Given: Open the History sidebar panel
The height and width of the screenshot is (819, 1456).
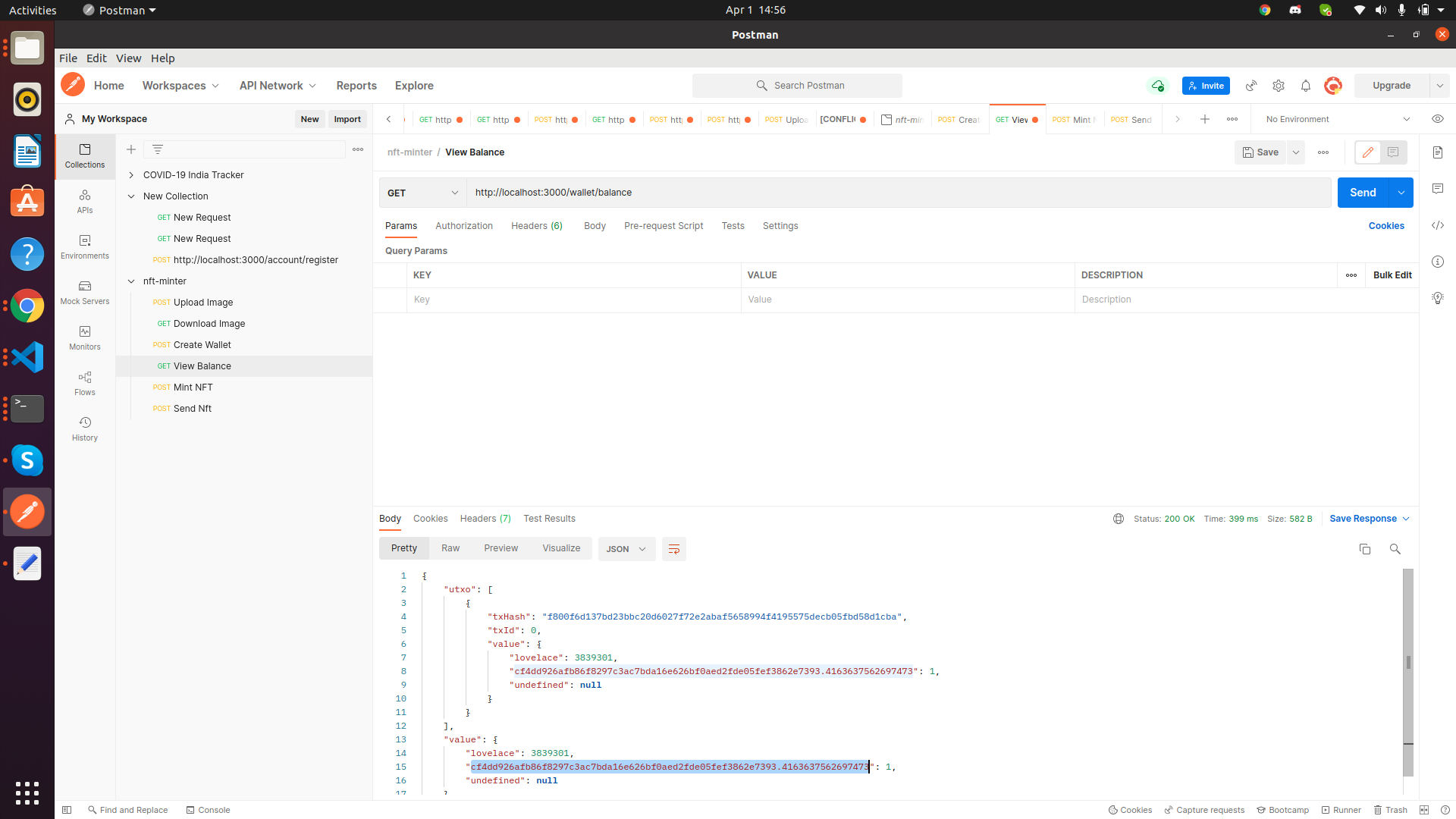Looking at the screenshot, I should [x=85, y=429].
